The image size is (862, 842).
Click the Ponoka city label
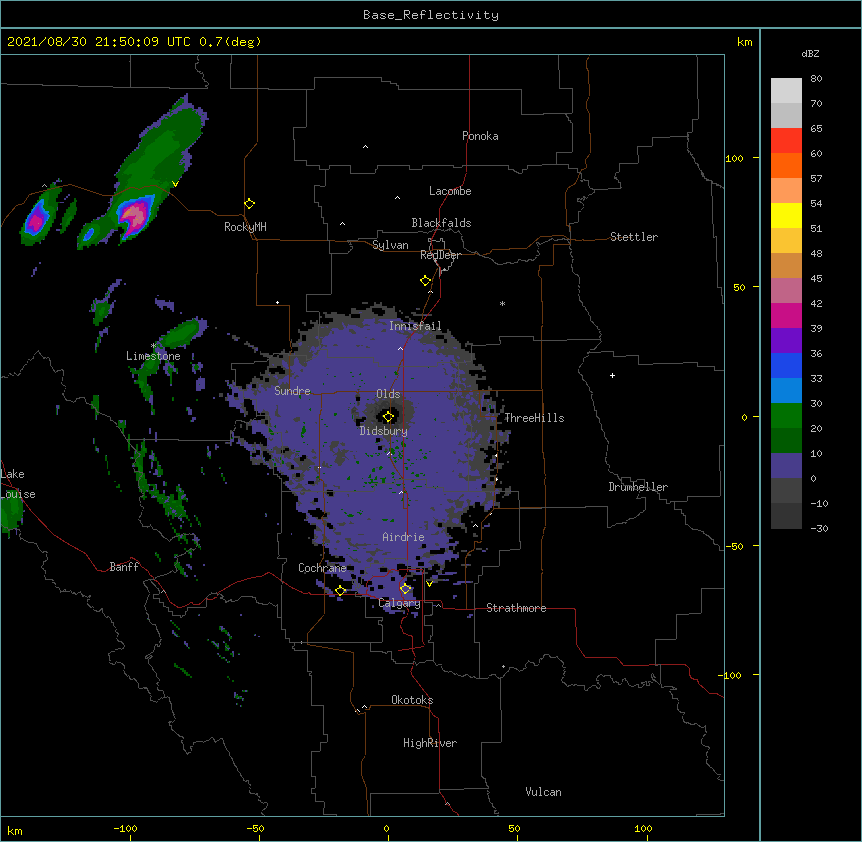coord(480,136)
